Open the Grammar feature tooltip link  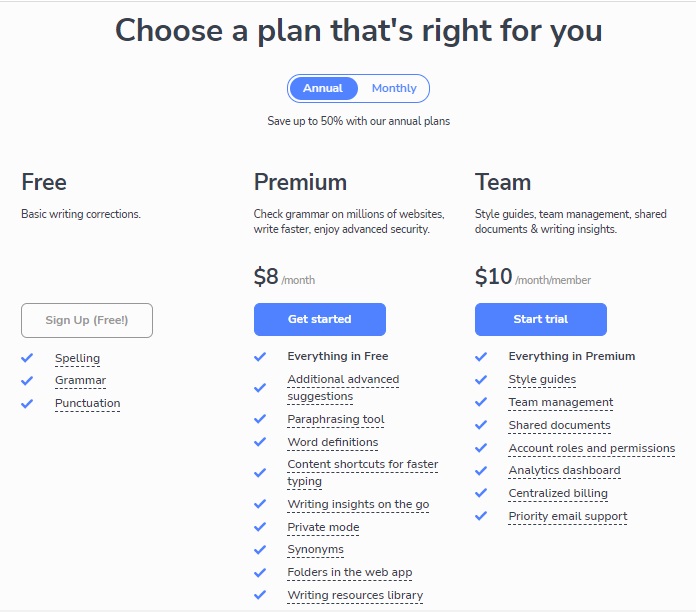tap(80, 380)
